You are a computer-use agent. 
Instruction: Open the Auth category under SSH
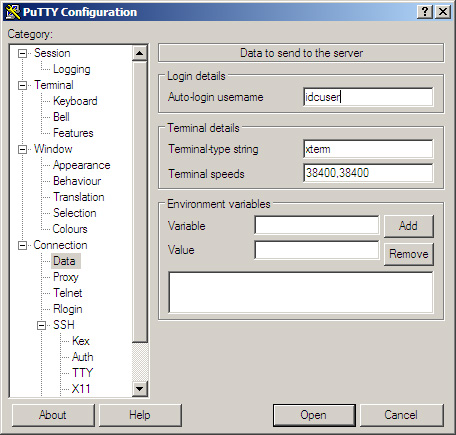(82, 357)
